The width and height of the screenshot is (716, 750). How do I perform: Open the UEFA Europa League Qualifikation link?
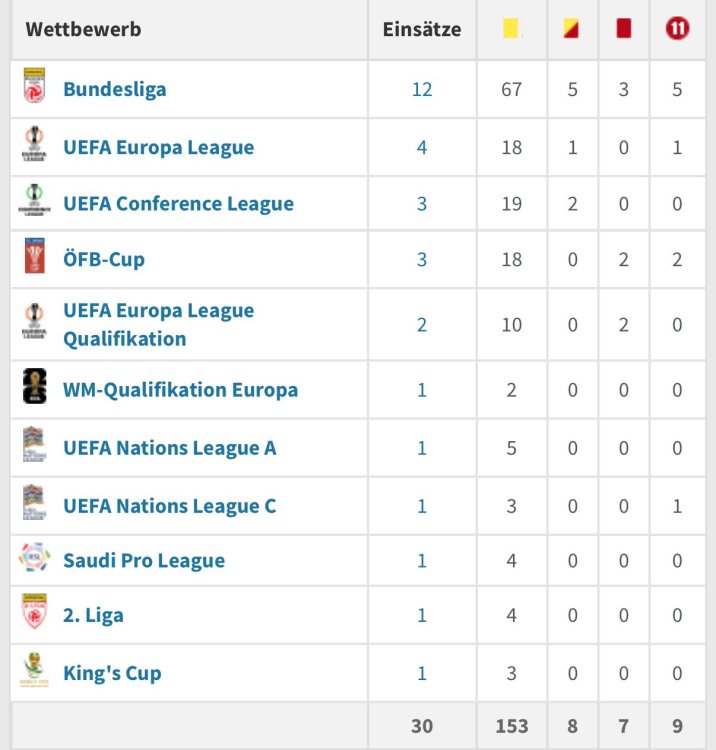(x=158, y=324)
